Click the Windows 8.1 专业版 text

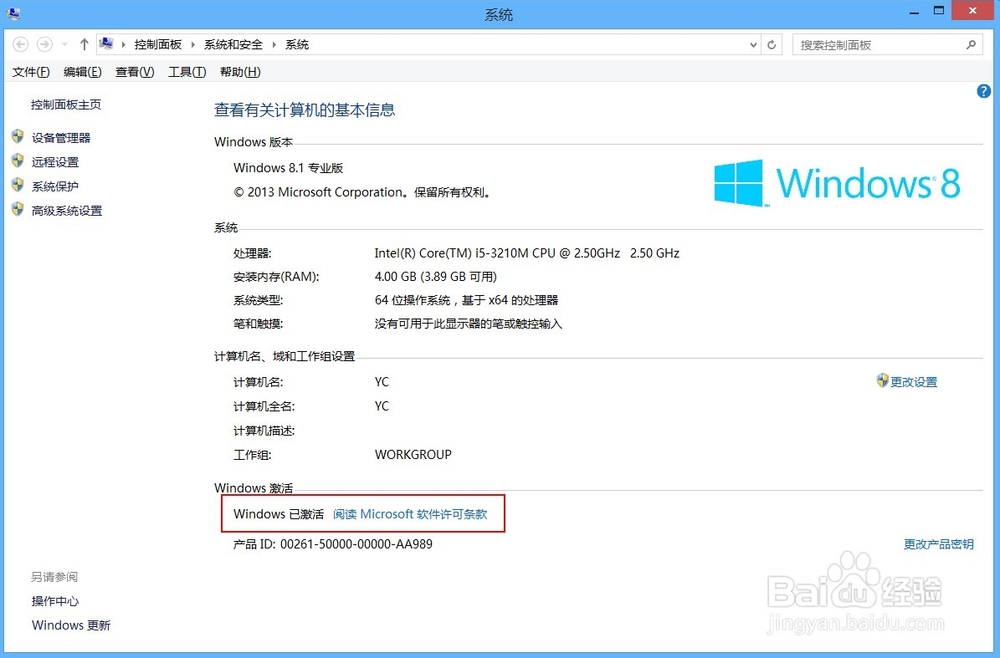(288, 168)
